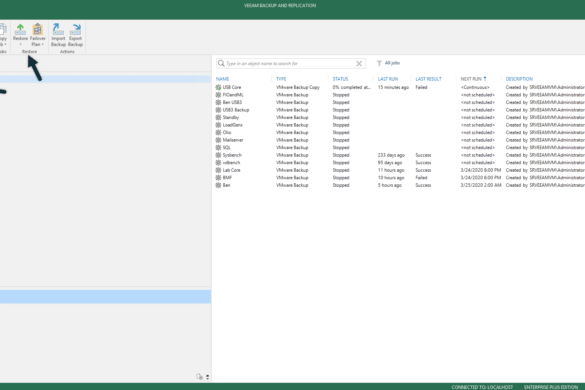
Task: Click the navigation pane options icon
Action: pos(199,377)
